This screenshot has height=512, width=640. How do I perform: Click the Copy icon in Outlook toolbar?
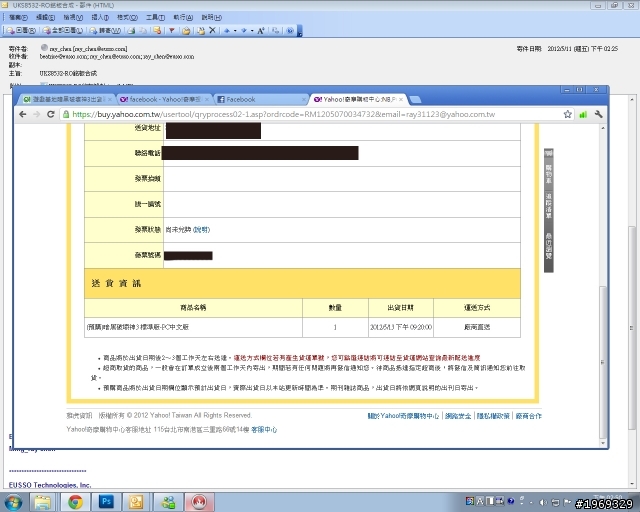pos(143,31)
